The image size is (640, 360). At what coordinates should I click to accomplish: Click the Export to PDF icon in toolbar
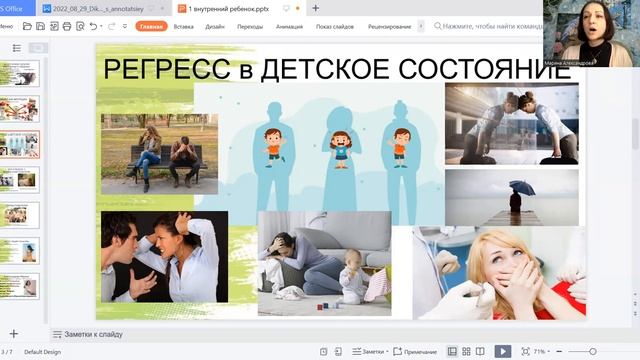[54, 27]
